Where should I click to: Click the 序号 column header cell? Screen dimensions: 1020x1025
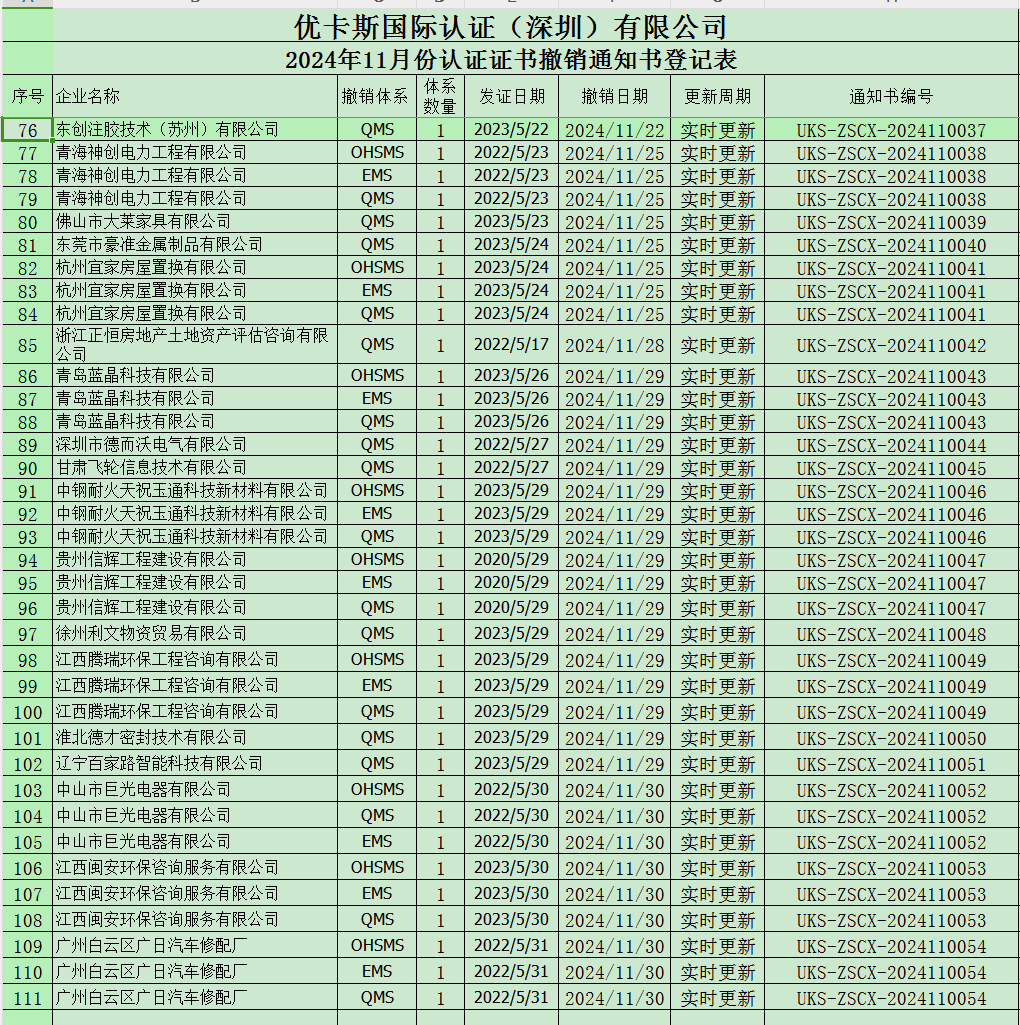tap(27, 96)
